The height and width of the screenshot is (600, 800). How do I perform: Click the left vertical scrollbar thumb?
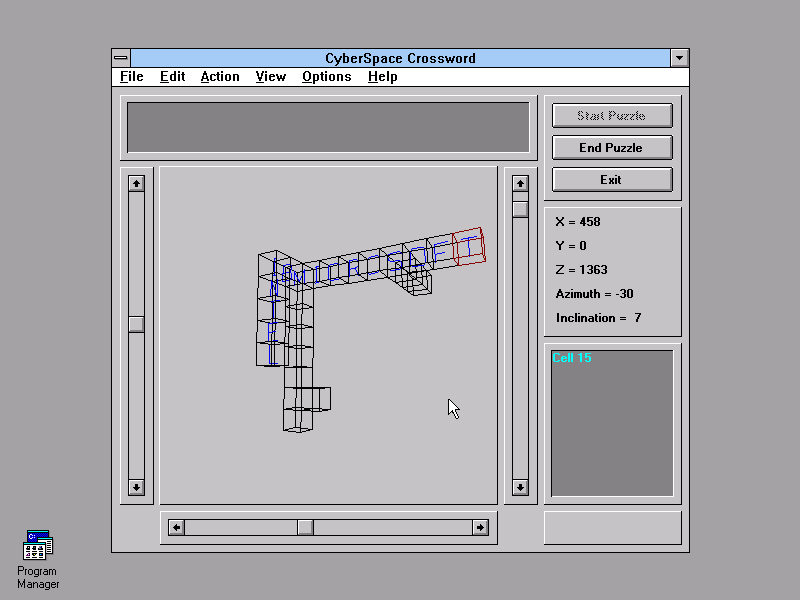[x=137, y=324]
